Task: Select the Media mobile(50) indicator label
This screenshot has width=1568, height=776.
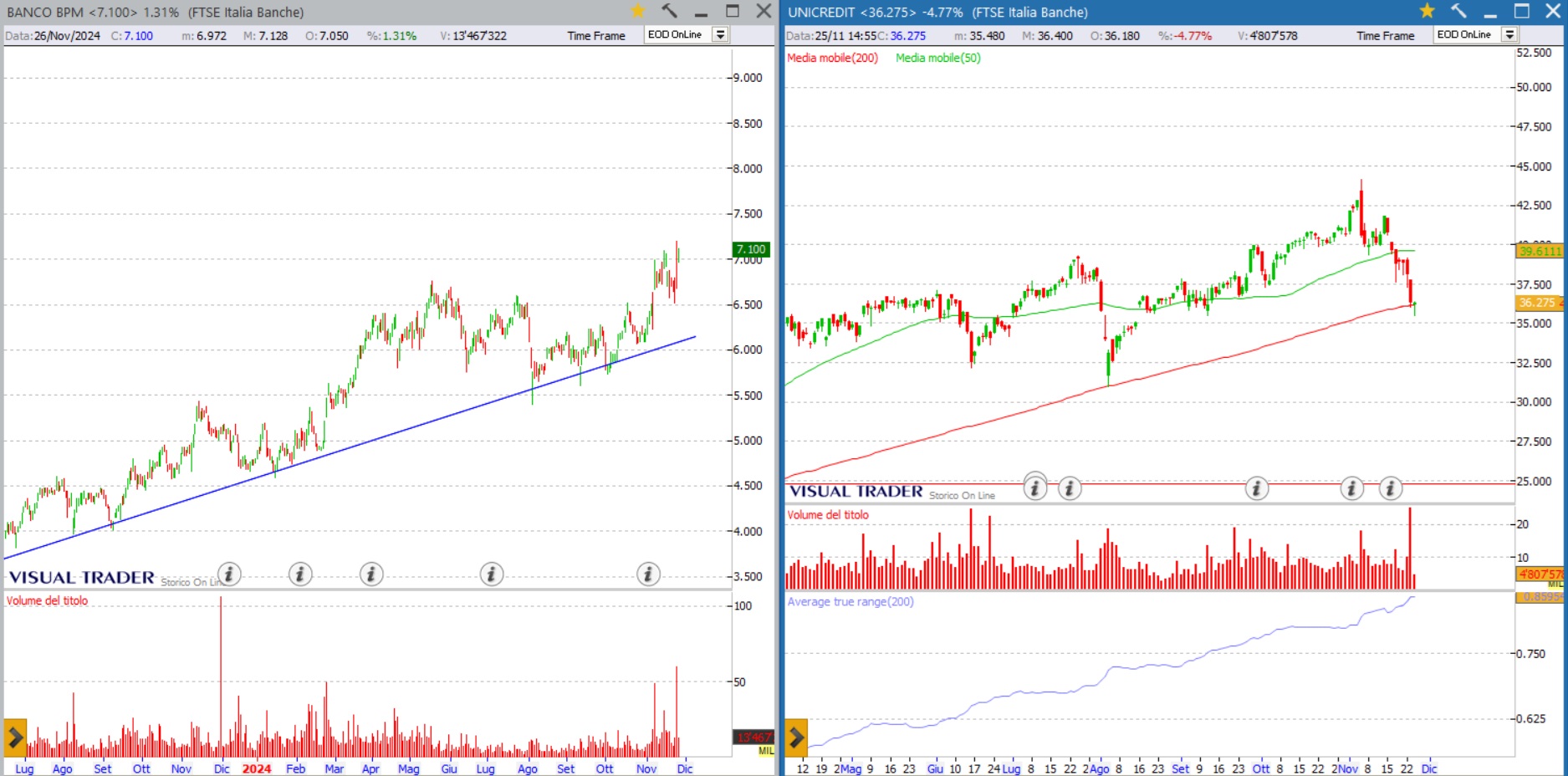Action: 937,58
